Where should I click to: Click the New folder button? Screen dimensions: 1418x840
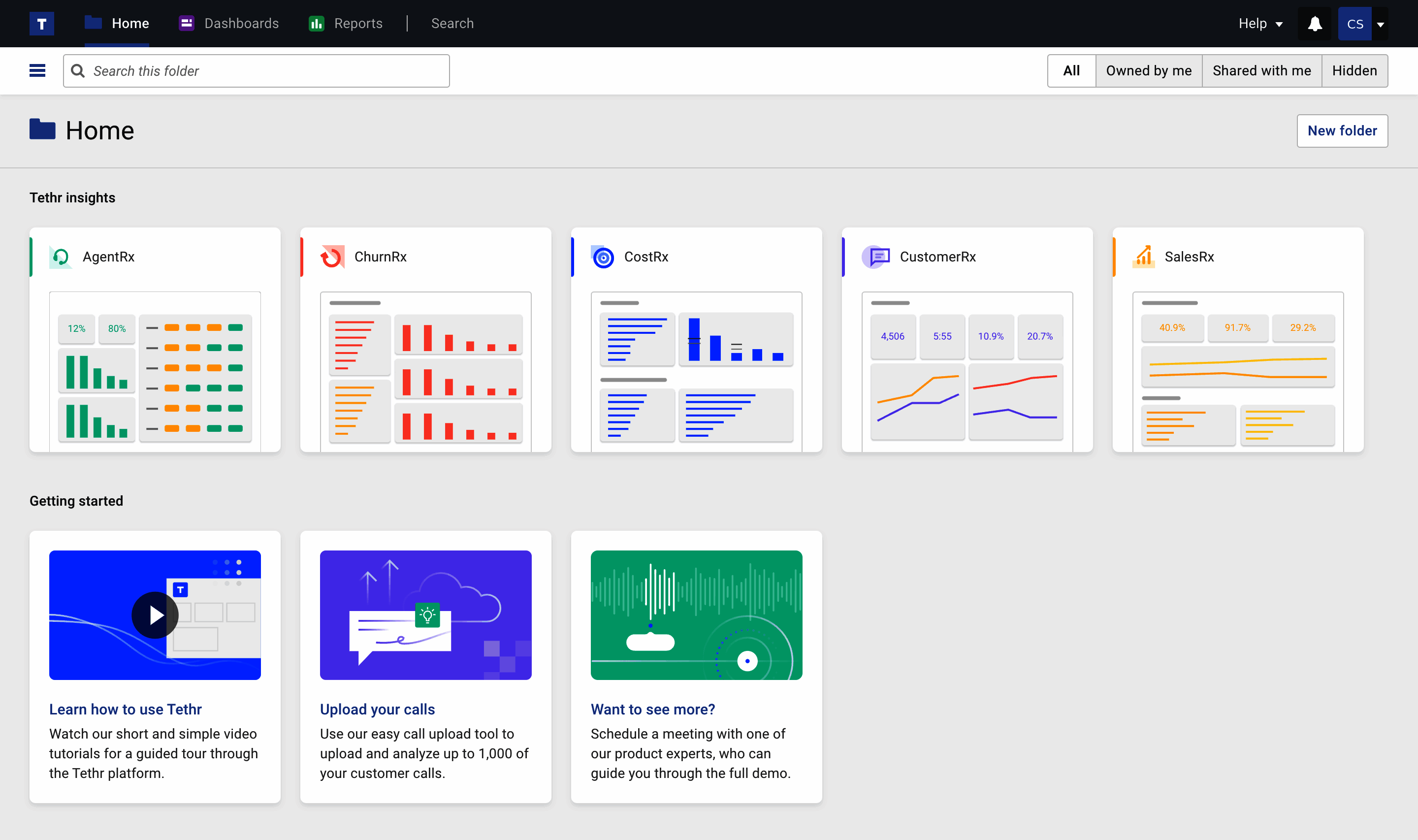[1342, 130]
